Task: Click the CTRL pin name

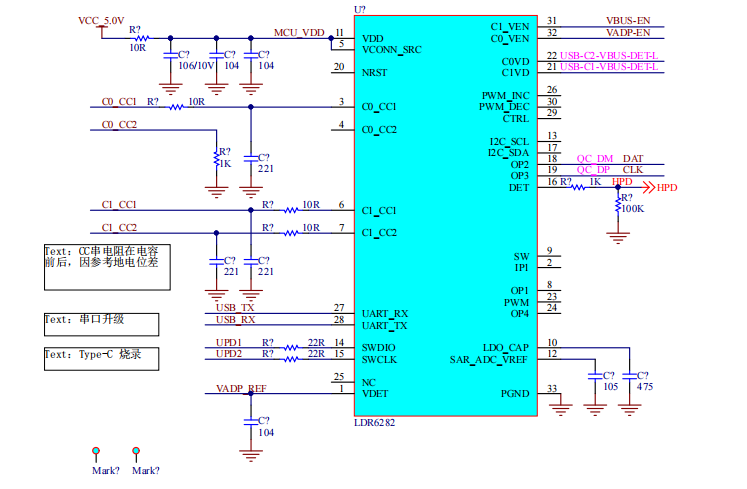Action: click(x=516, y=119)
